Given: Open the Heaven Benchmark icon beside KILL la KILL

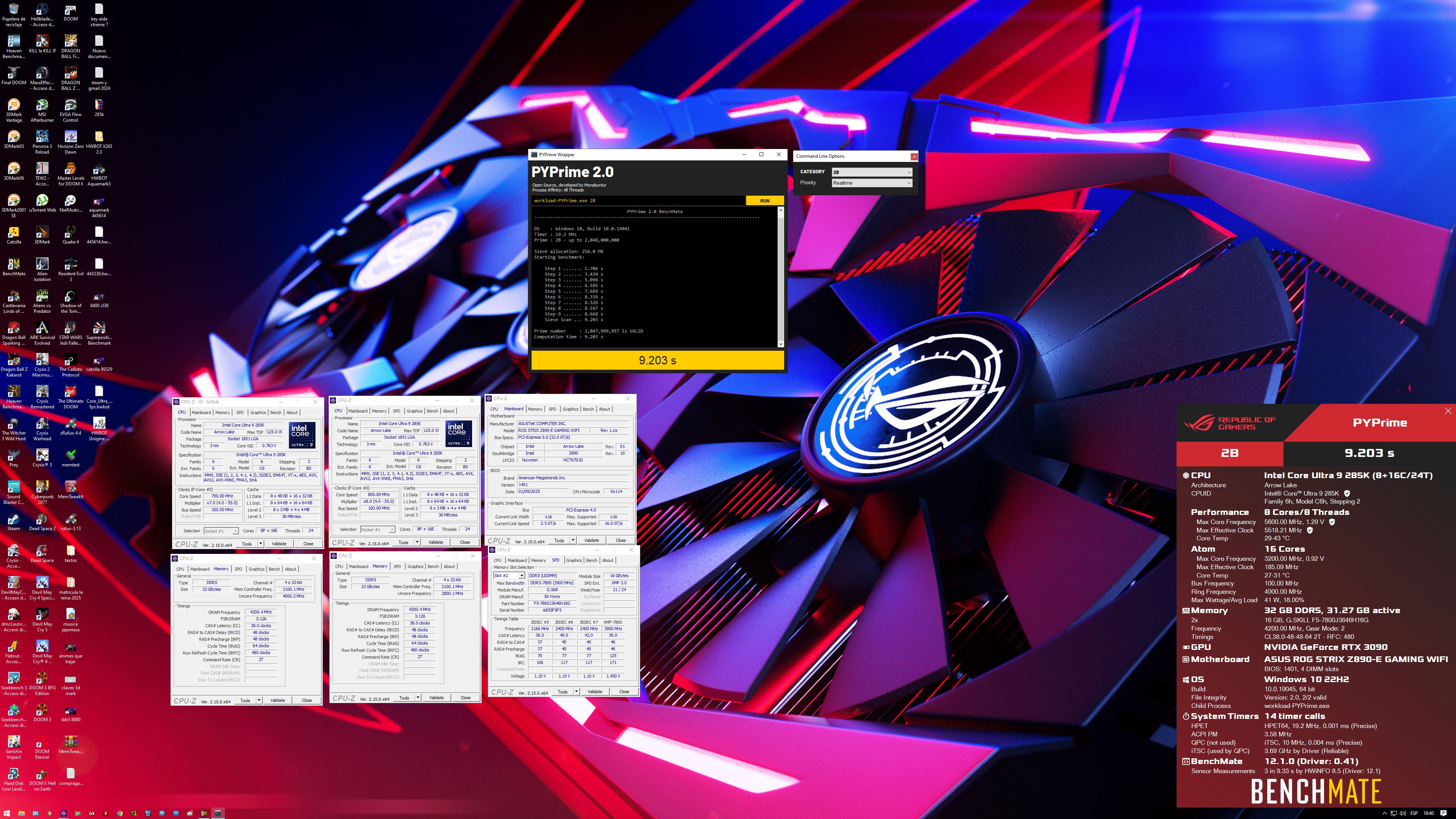Looking at the screenshot, I should (14, 46).
